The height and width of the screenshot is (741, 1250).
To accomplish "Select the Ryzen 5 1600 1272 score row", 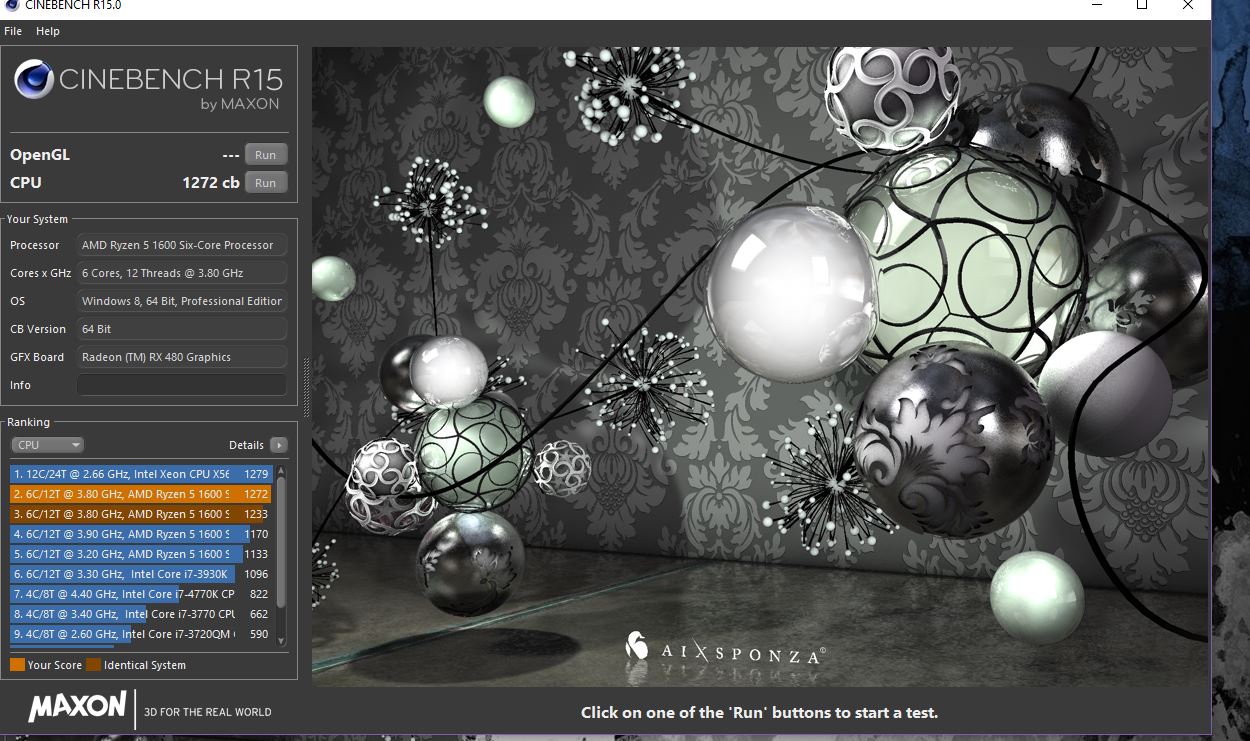I will [141, 494].
